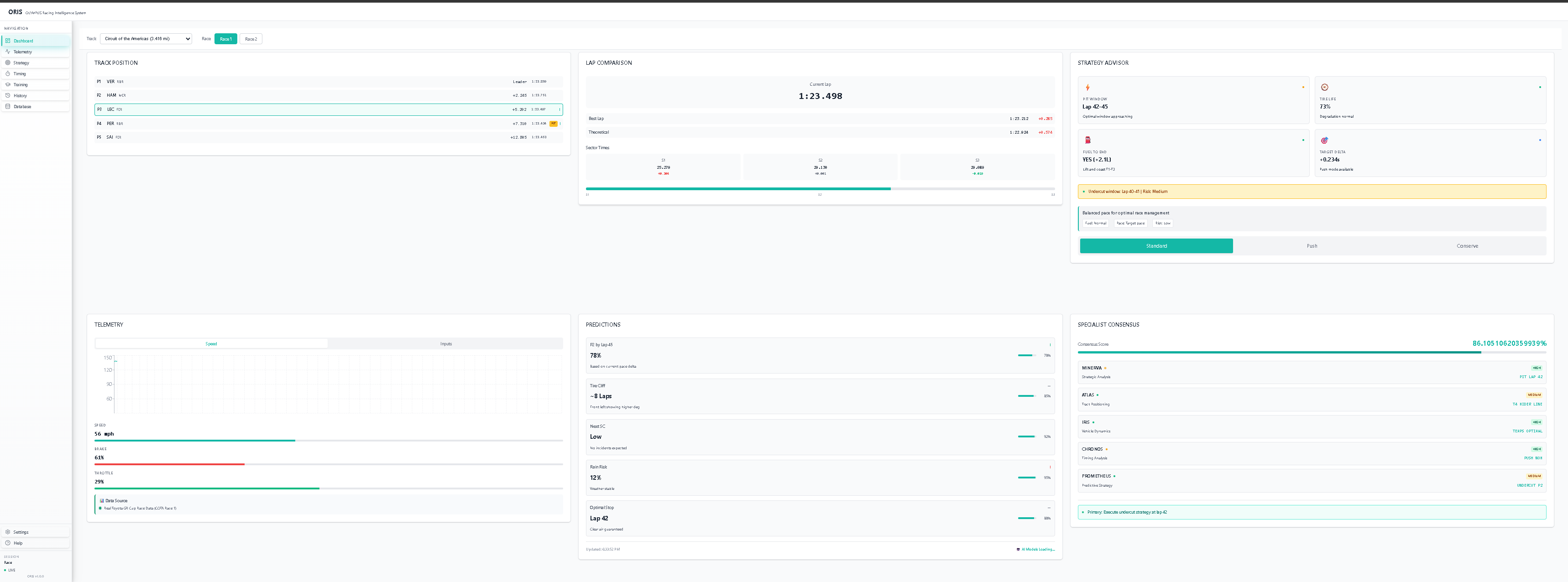Click the Database cylinder icon
This screenshot has height=582, width=1568.
[x=8, y=106]
